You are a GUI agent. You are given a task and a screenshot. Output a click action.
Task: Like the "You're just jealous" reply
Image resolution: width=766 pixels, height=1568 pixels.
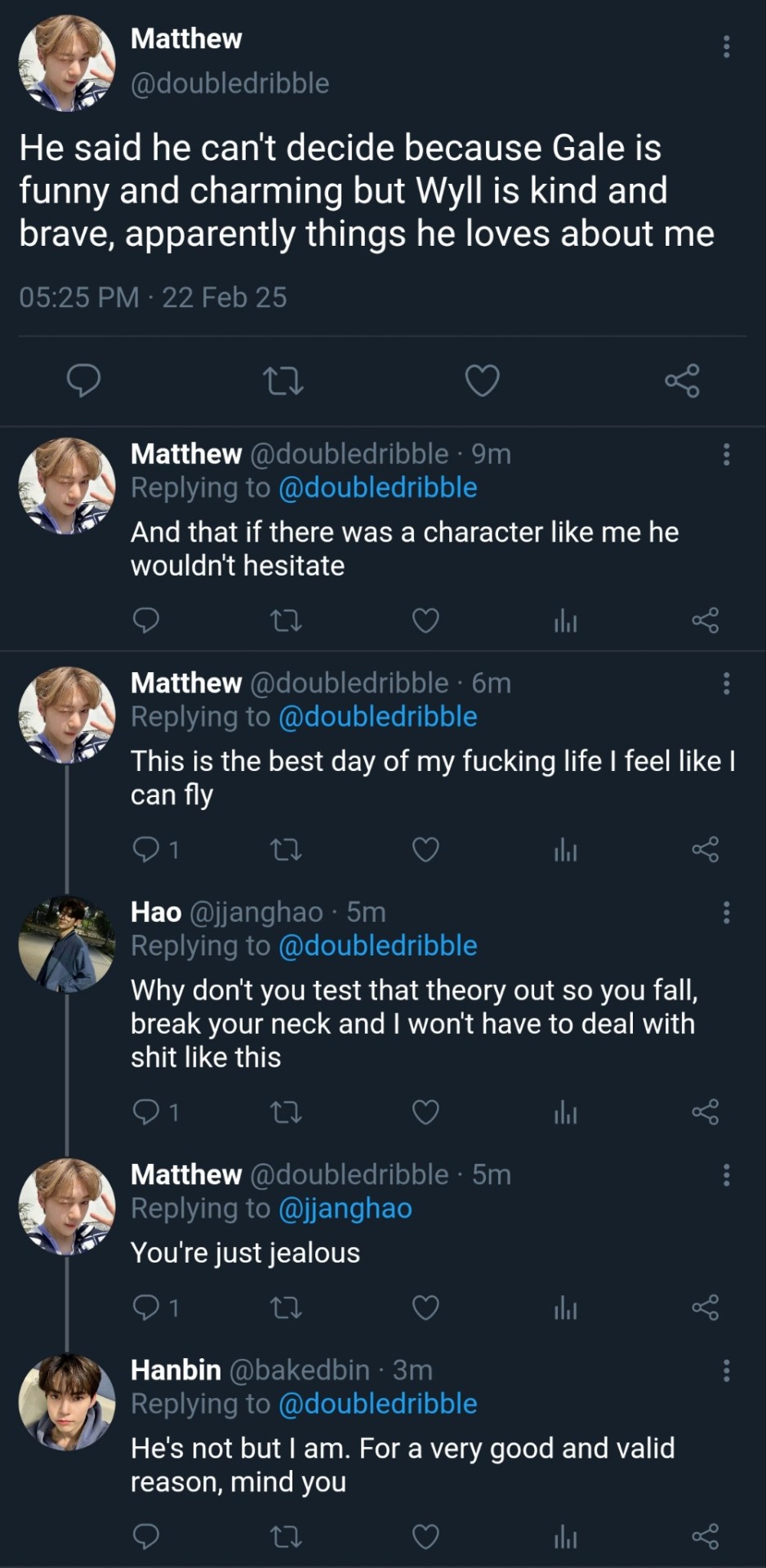click(x=425, y=1308)
